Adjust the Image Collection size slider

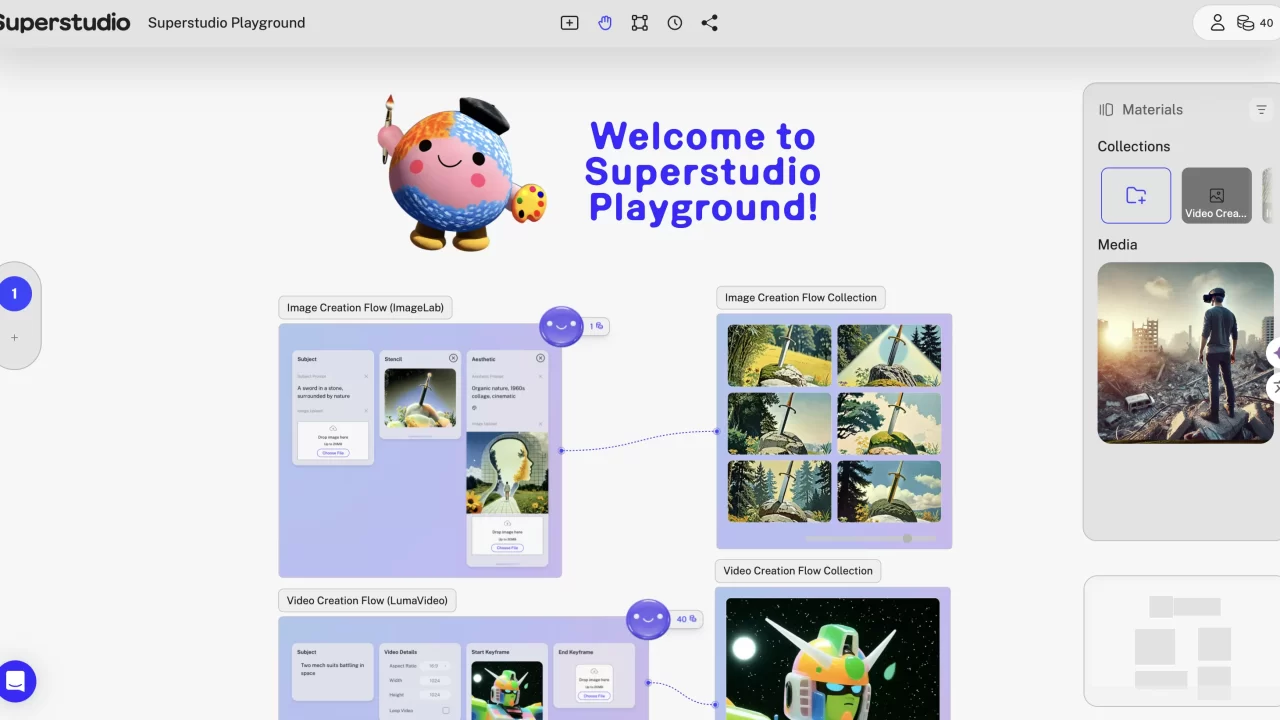tap(907, 538)
